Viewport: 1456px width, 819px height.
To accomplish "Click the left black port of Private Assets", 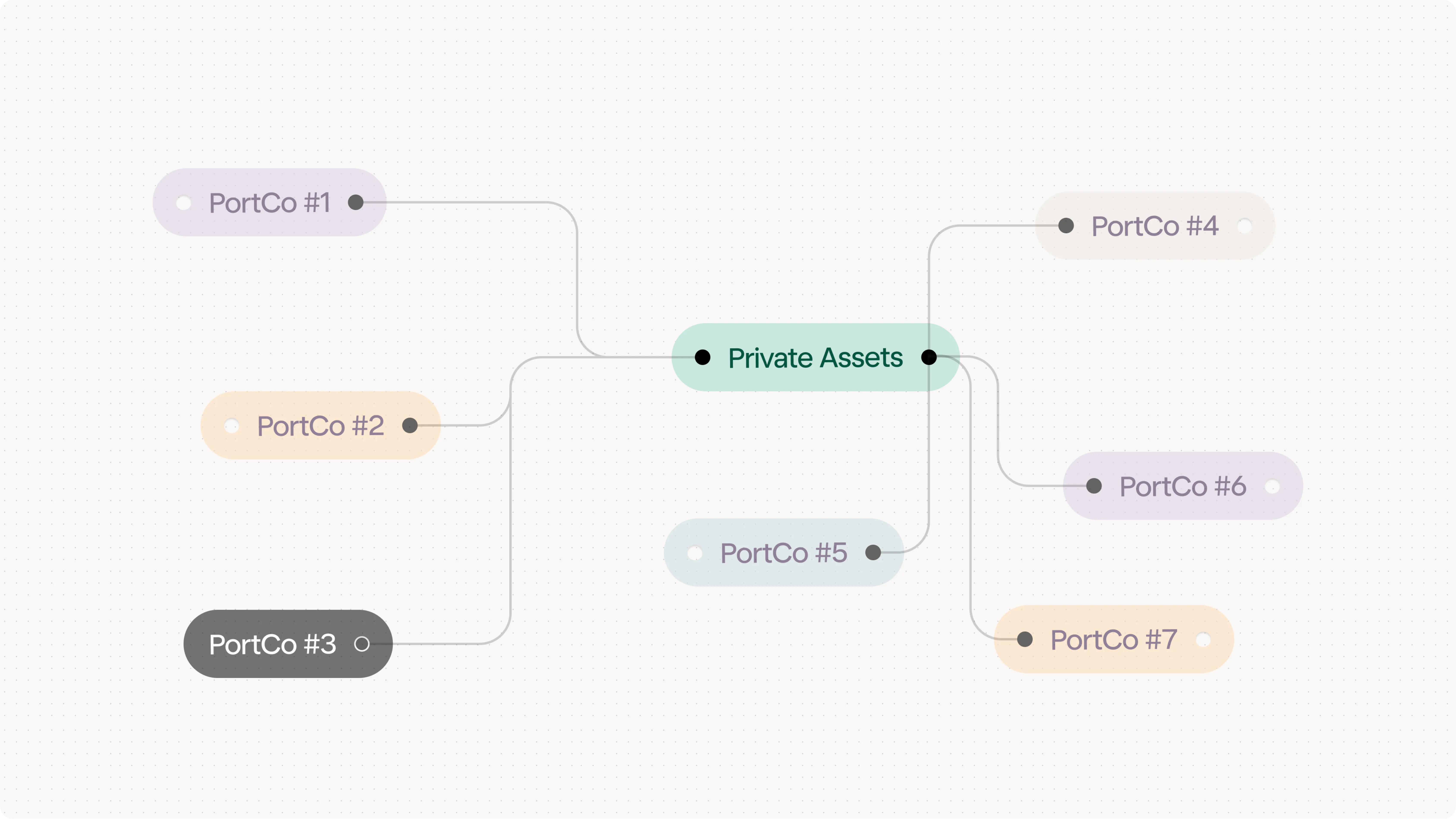I will click(x=703, y=357).
